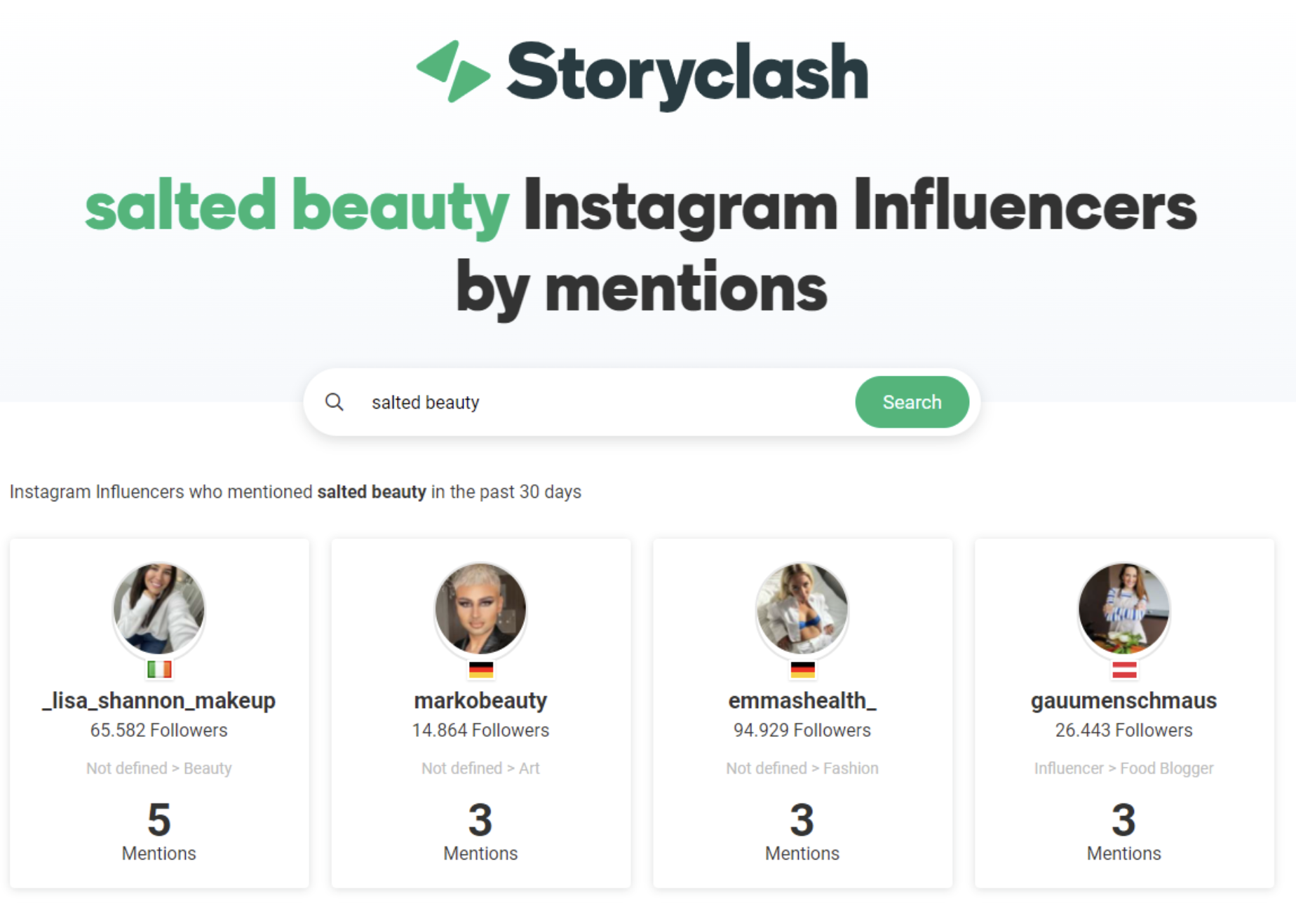Click the German flag on emmashealth_'s card

[x=802, y=669]
